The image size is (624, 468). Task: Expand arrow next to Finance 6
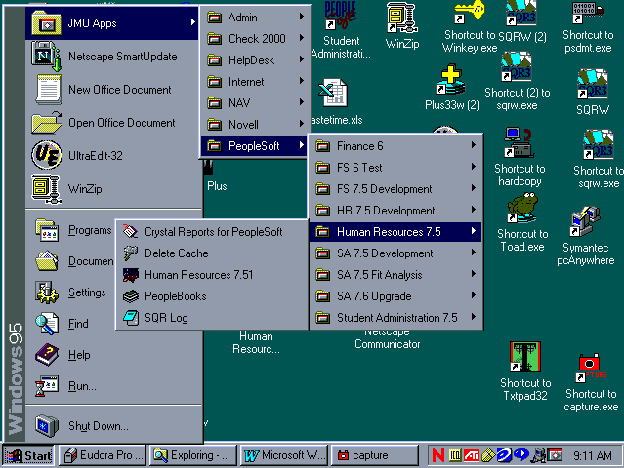tap(474, 145)
